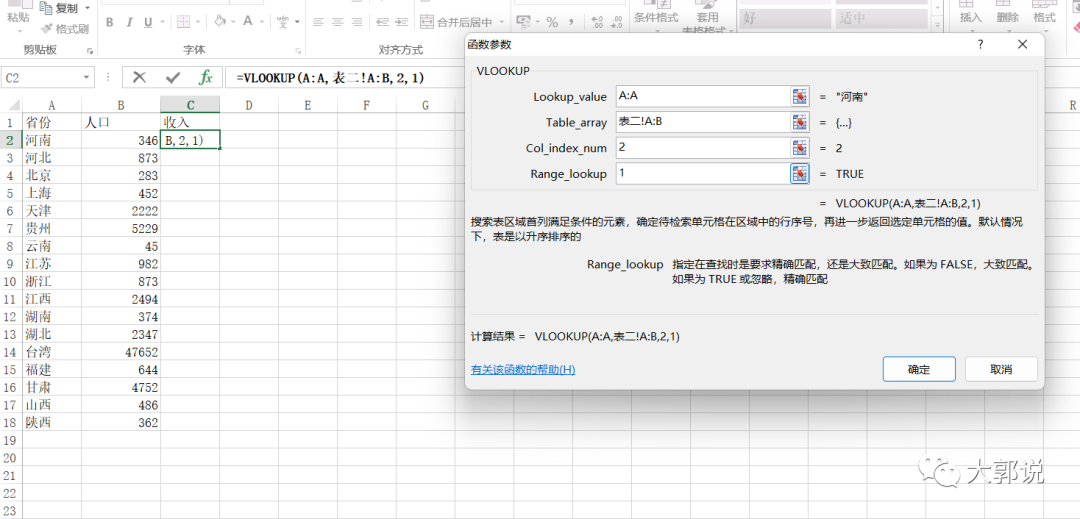Click the 确定 button
The width and height of the screenshot is (1080, 519).
tap(919, 369)
